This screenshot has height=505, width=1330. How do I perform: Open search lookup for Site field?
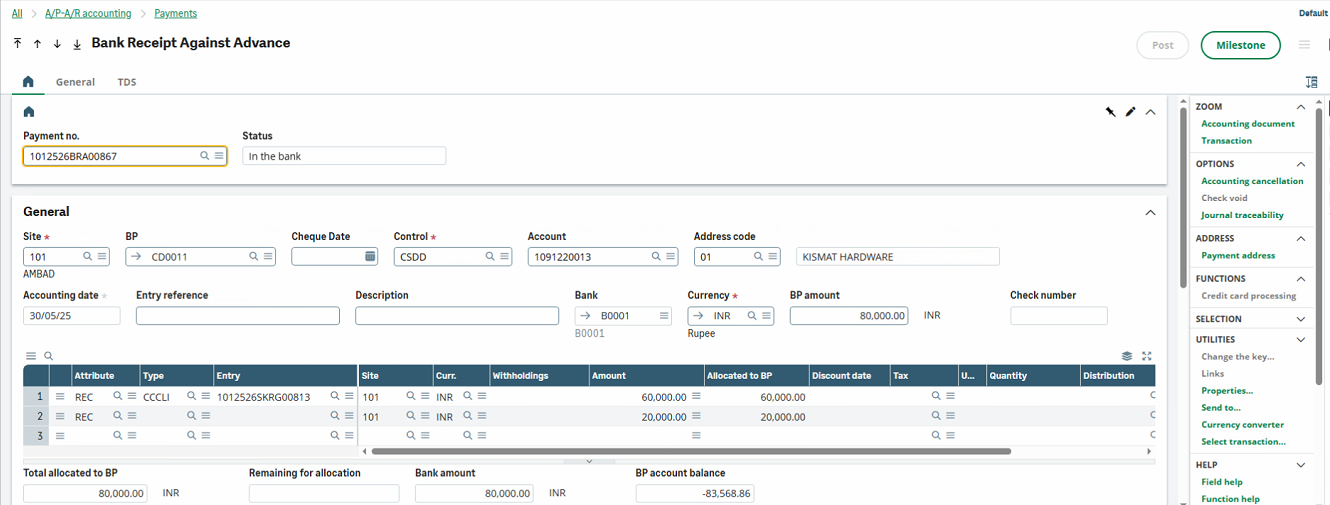(x=88, y=257)
